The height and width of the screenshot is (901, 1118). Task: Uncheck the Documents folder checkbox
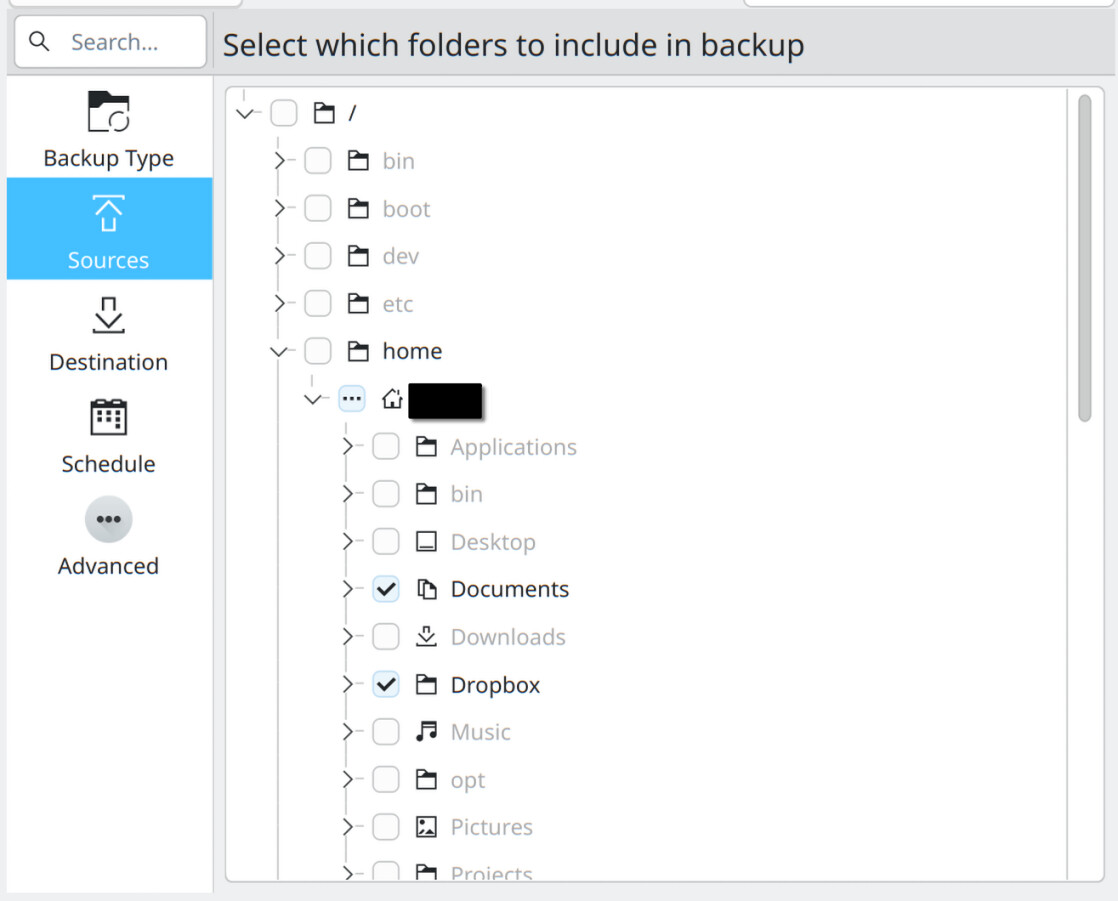[386, 589]
